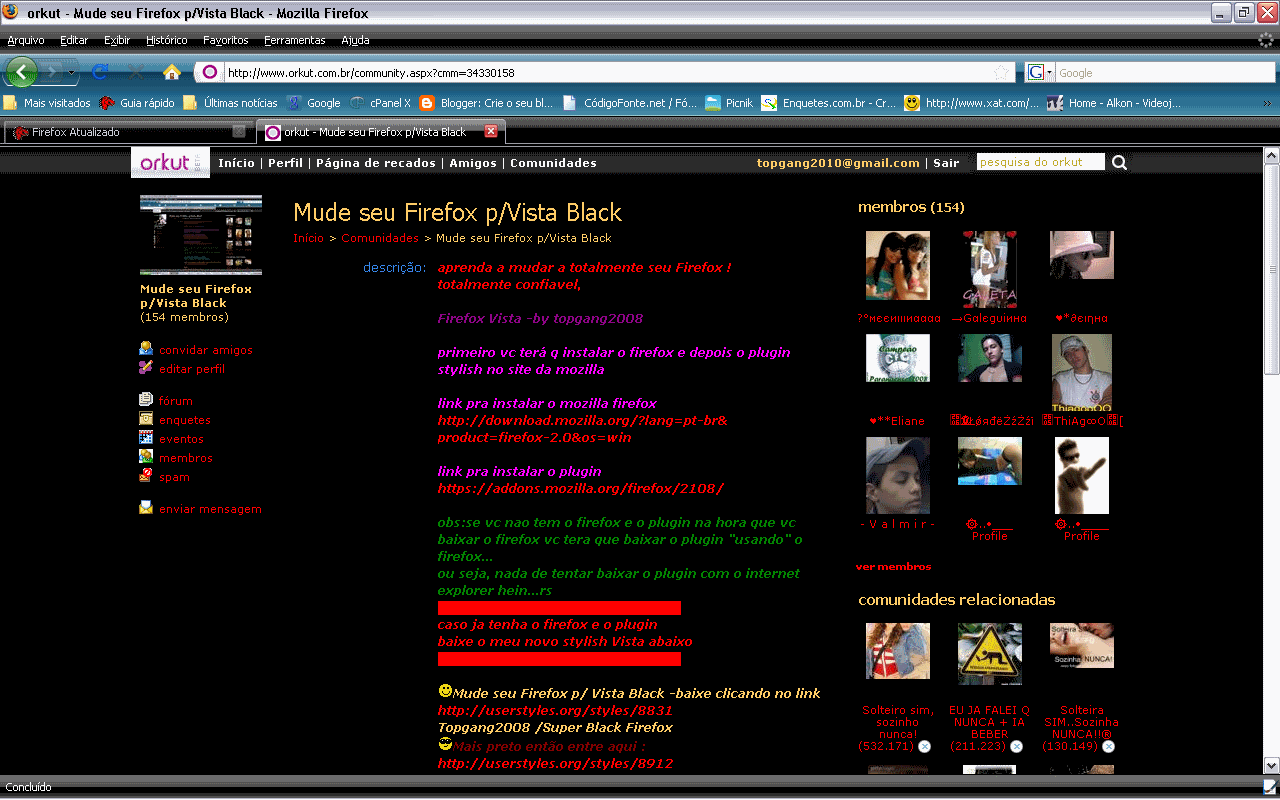Click the status bar stylish icon

[1269, 787]
